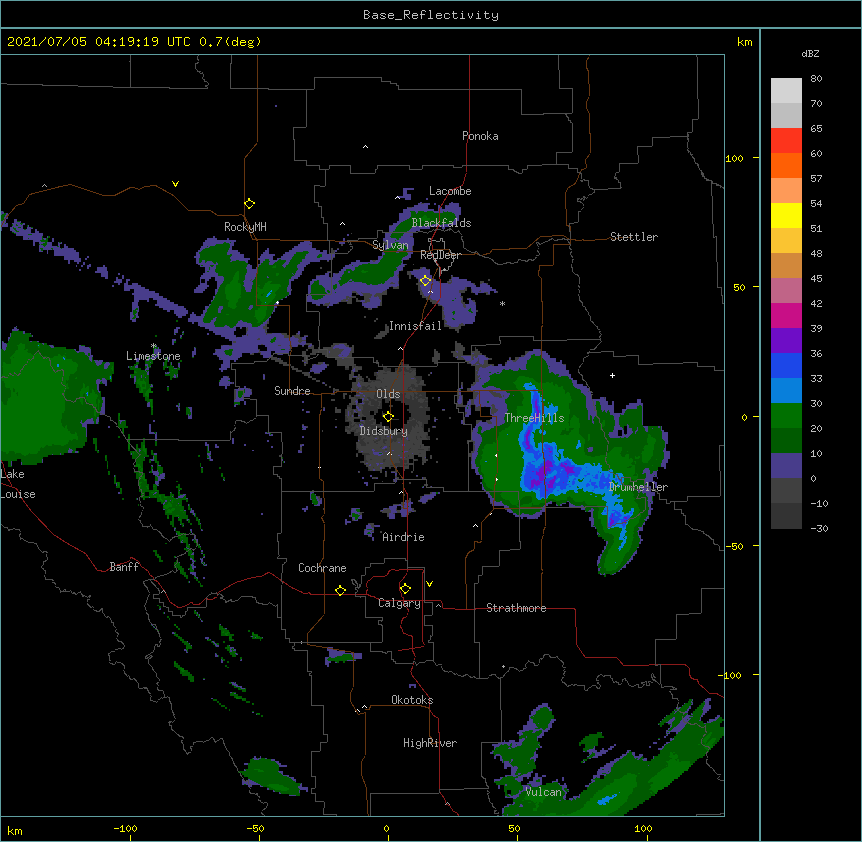Pick the dusty pink swatch in the dBZ legend
862x842 pixels.
786,291
